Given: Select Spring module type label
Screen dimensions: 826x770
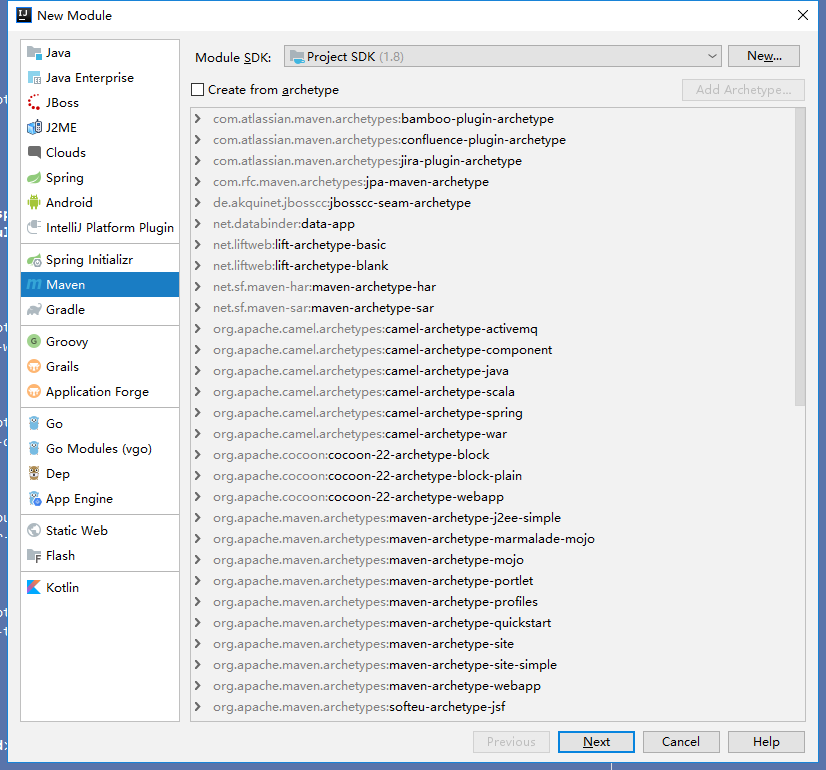Looking at the screenshot, I should click(65, 178).
